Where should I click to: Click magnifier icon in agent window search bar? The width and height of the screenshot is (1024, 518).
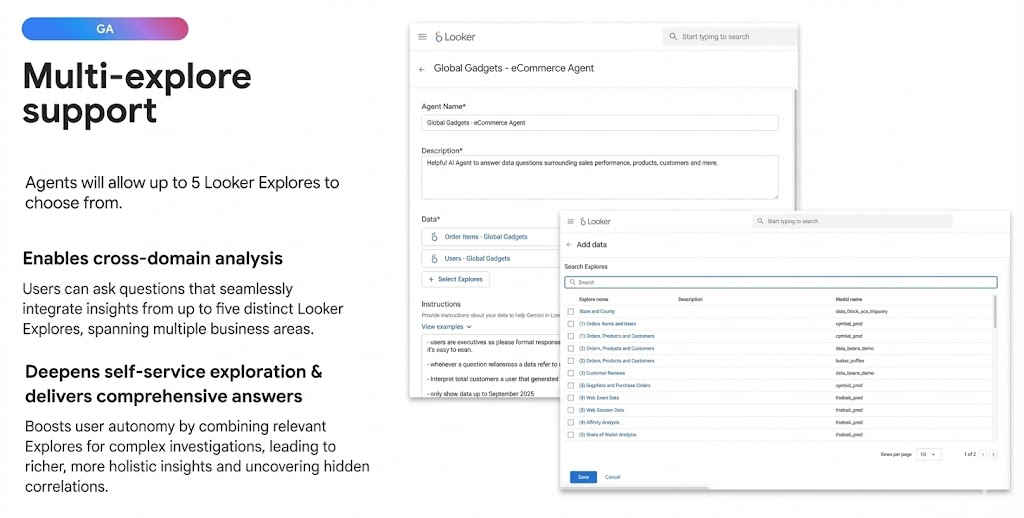click(673, 37)
